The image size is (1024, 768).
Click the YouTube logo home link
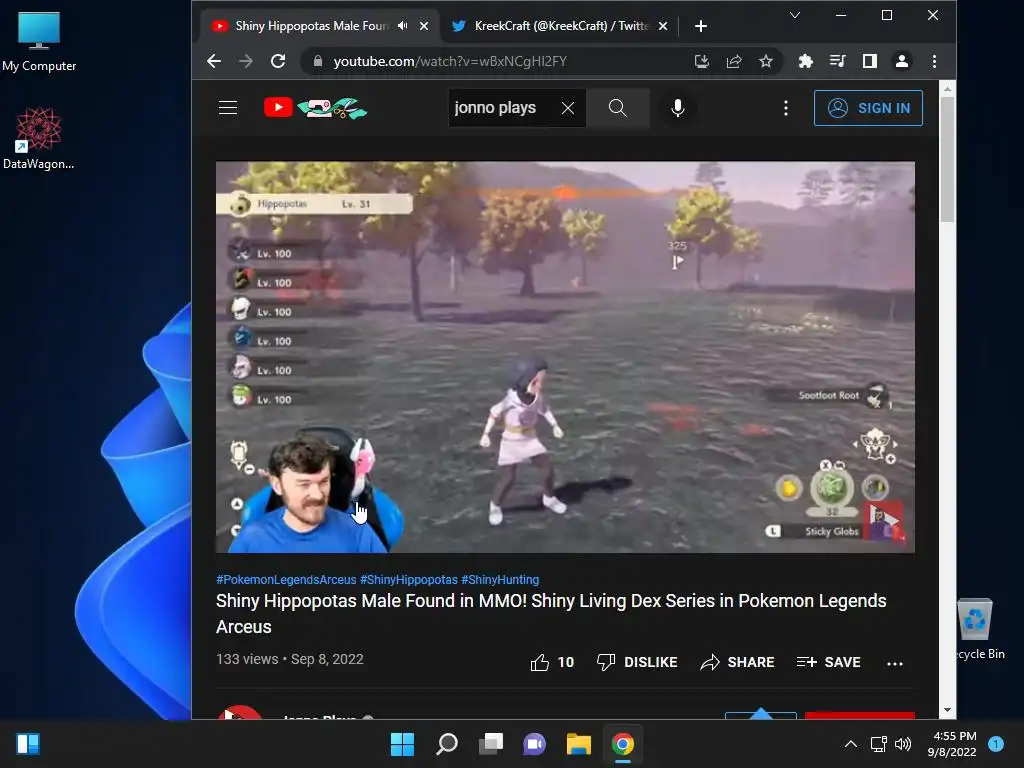click(315, 108)
